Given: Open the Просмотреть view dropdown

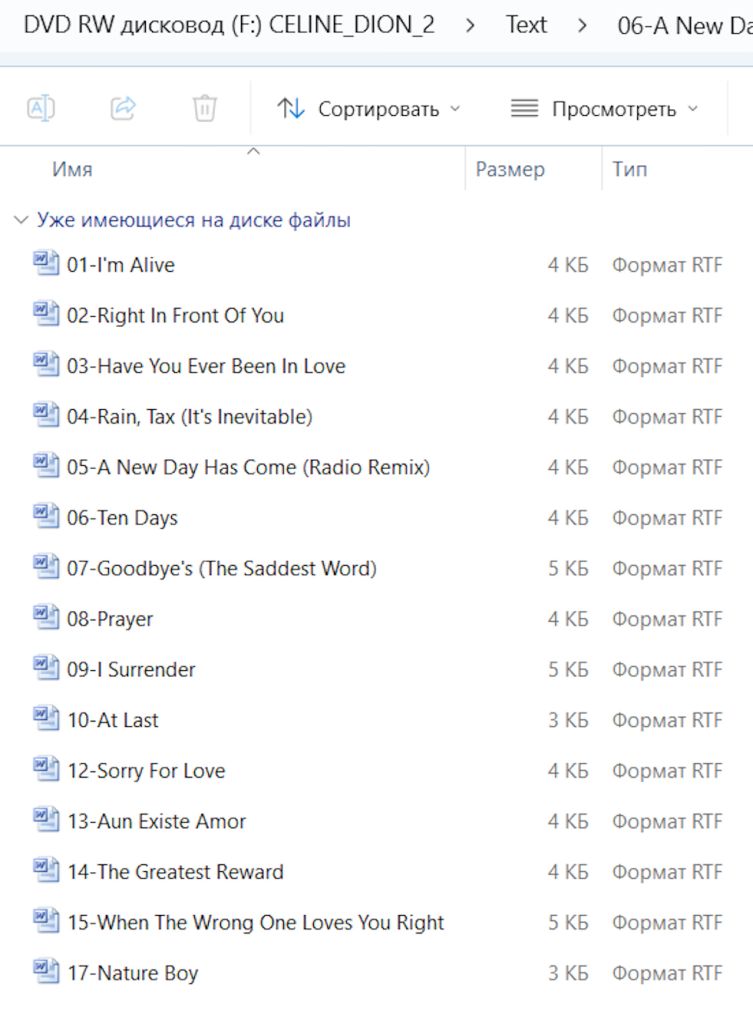Looking at the screenshot, I should click(605, 108).
